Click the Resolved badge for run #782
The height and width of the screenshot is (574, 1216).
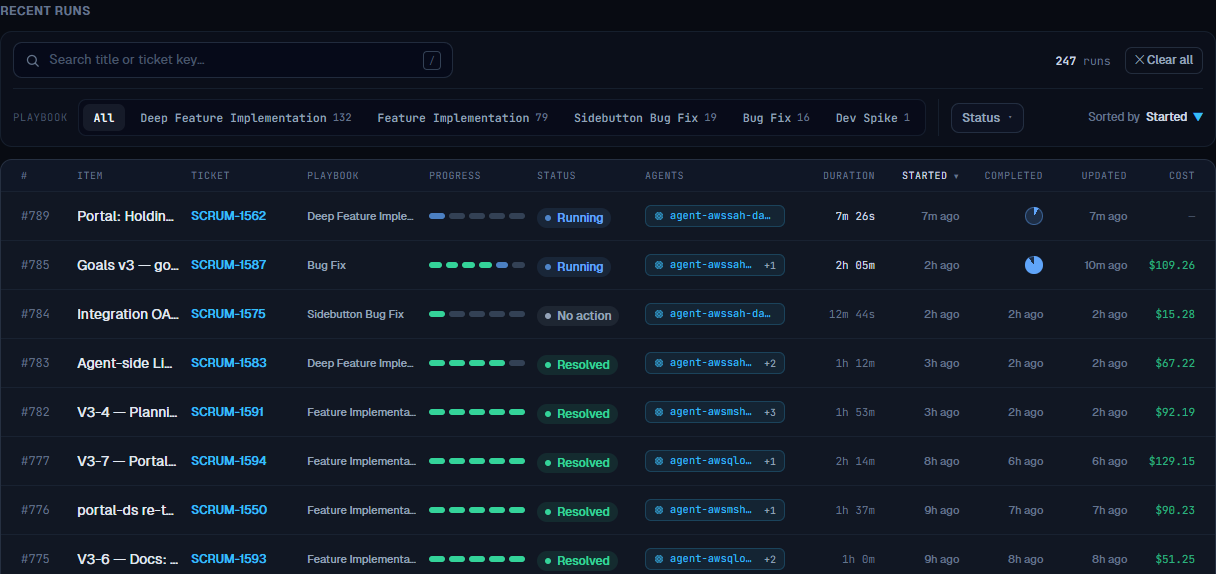(x=577, y=414)
